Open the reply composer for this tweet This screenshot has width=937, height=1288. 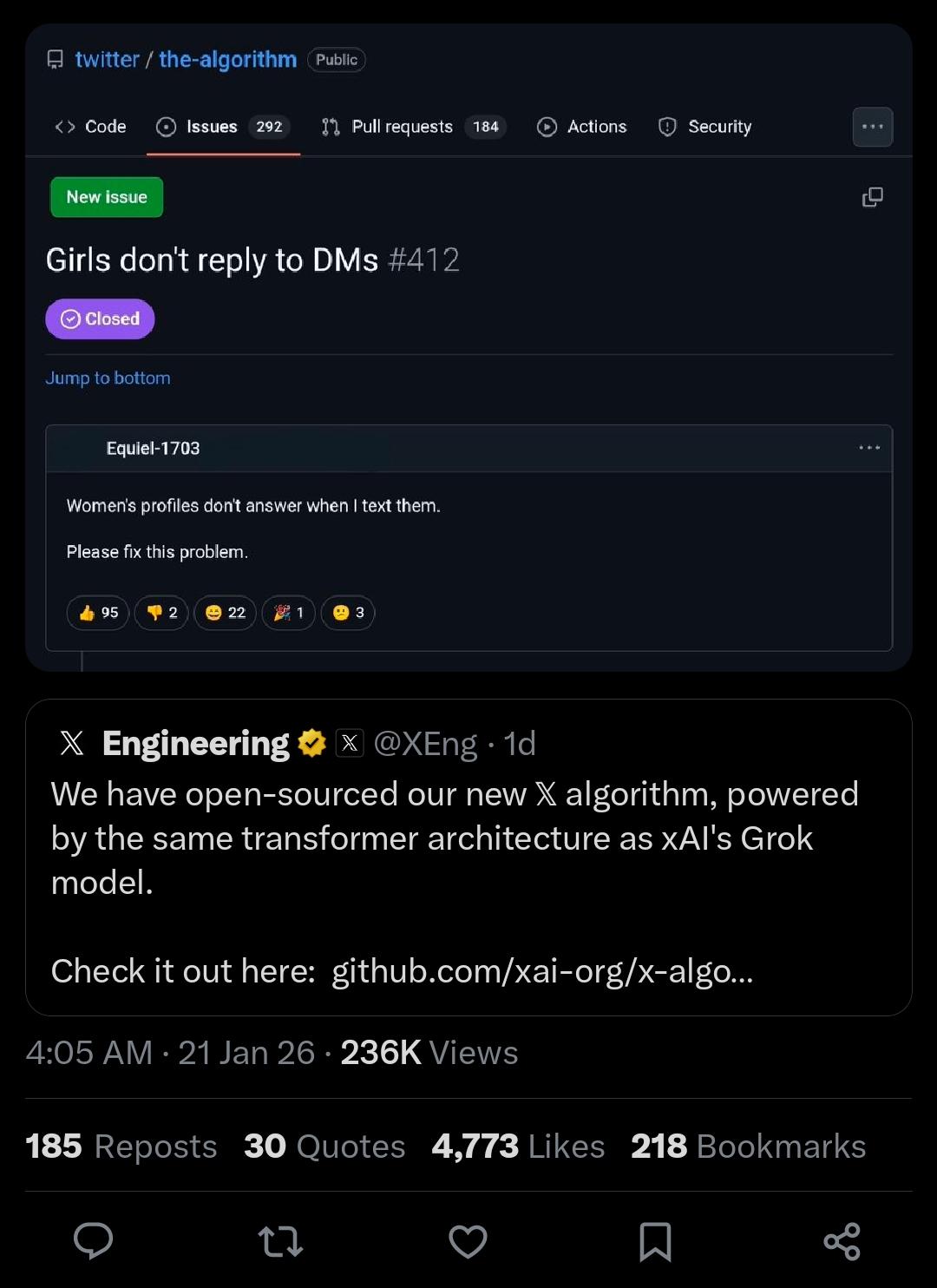tap(92, 1240)
